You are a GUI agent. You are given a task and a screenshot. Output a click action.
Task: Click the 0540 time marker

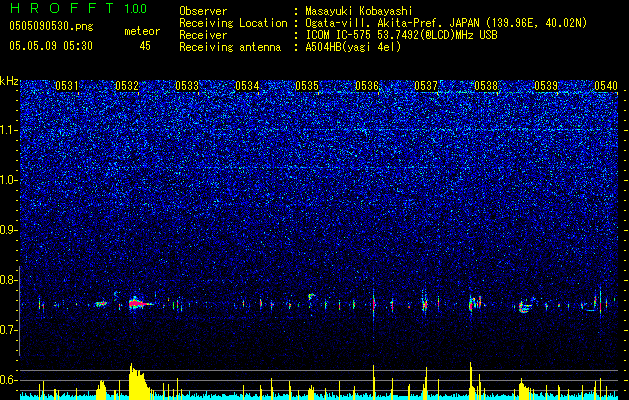coord(606,86)
